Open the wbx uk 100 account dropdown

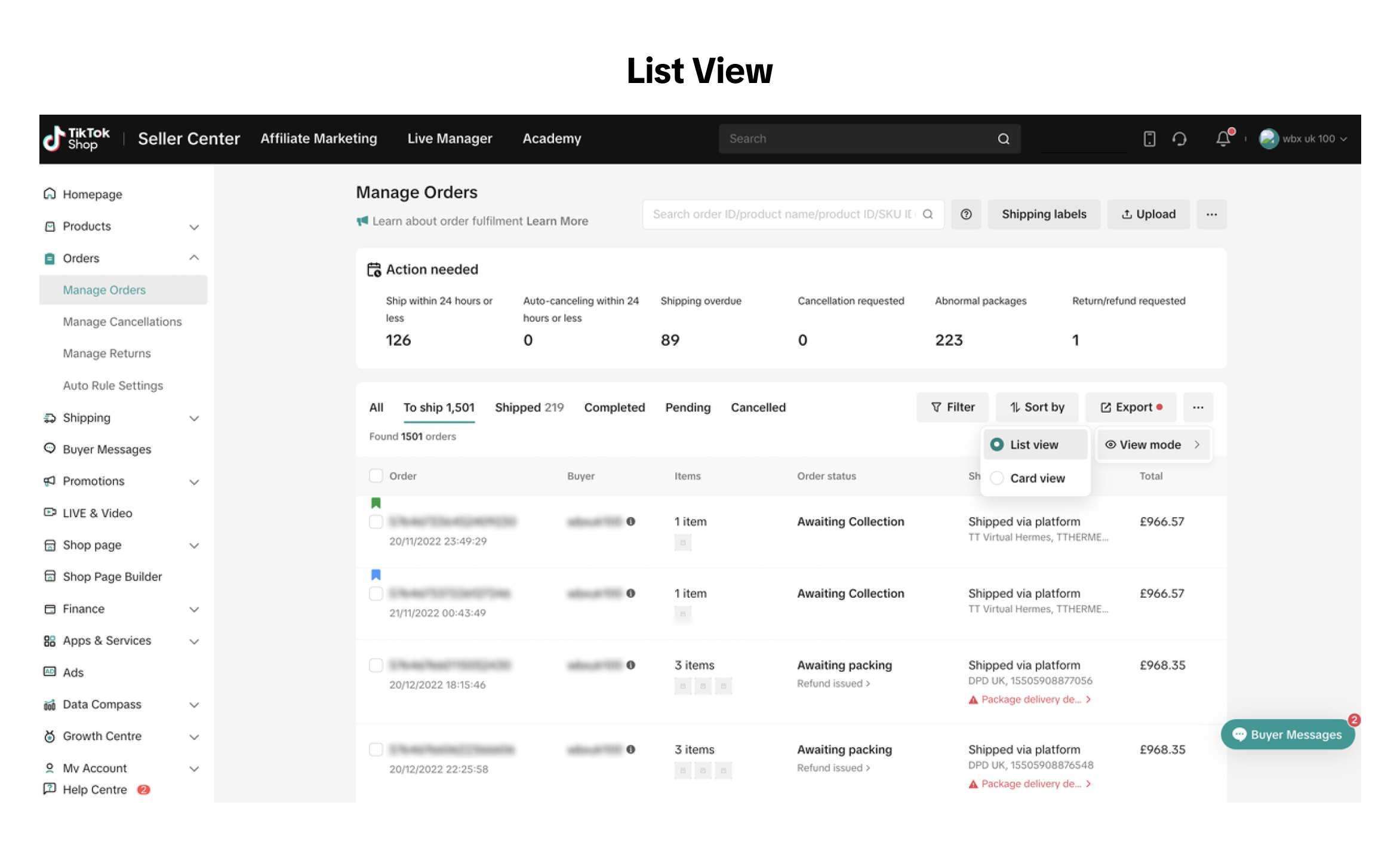(x=1307, y=139)
